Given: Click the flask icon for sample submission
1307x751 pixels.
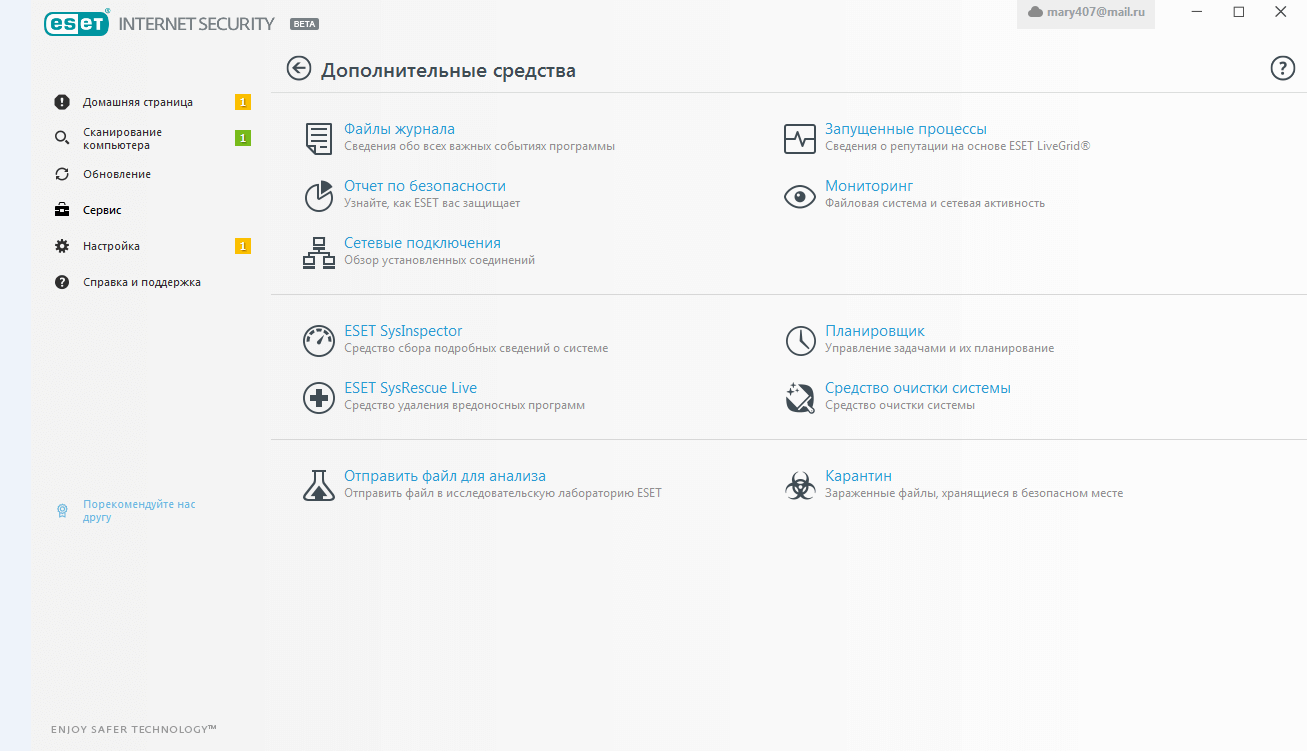Looking at the screenshot, I should (318, 486).
